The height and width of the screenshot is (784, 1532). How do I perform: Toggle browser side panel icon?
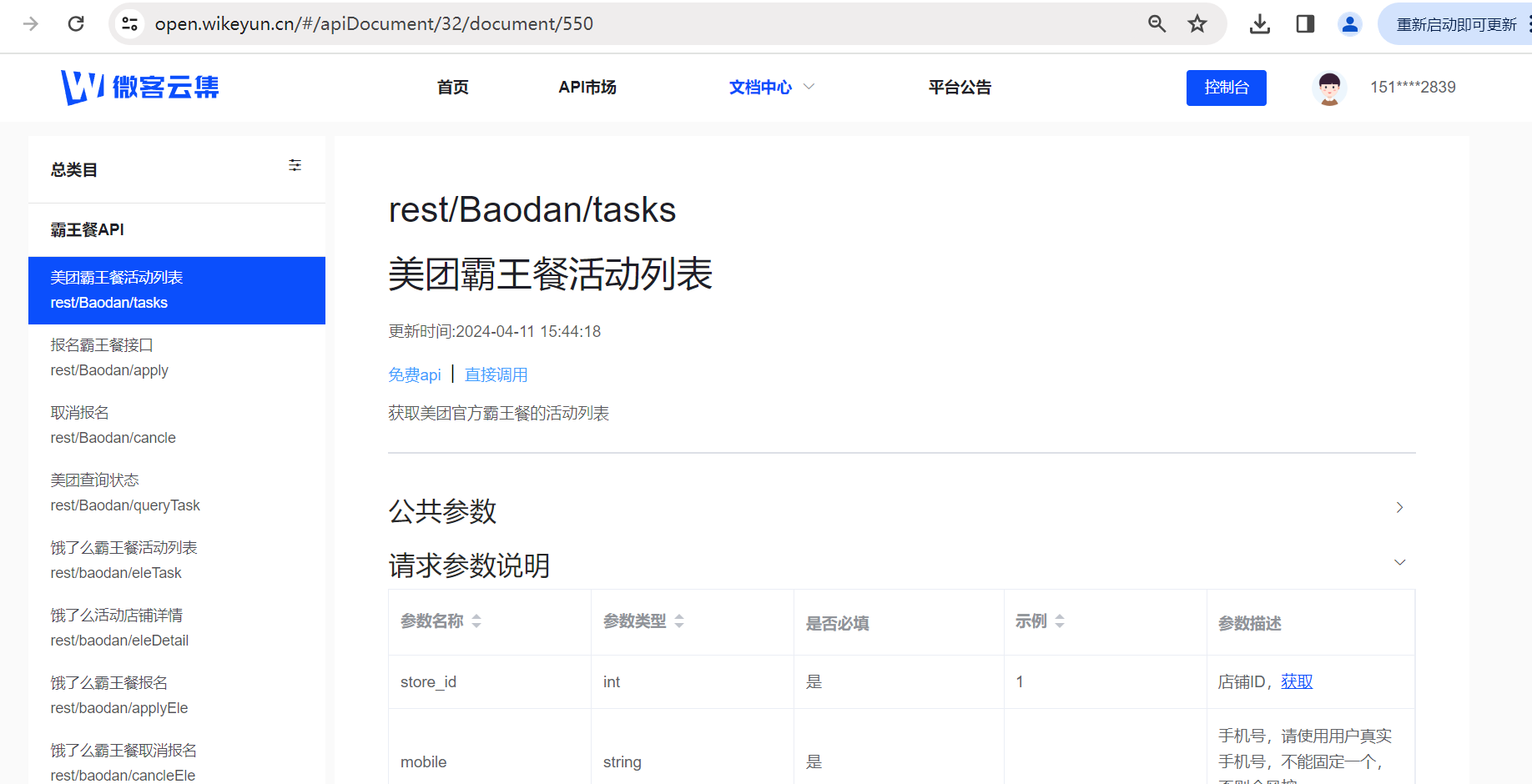click(x=1305, y=23)
